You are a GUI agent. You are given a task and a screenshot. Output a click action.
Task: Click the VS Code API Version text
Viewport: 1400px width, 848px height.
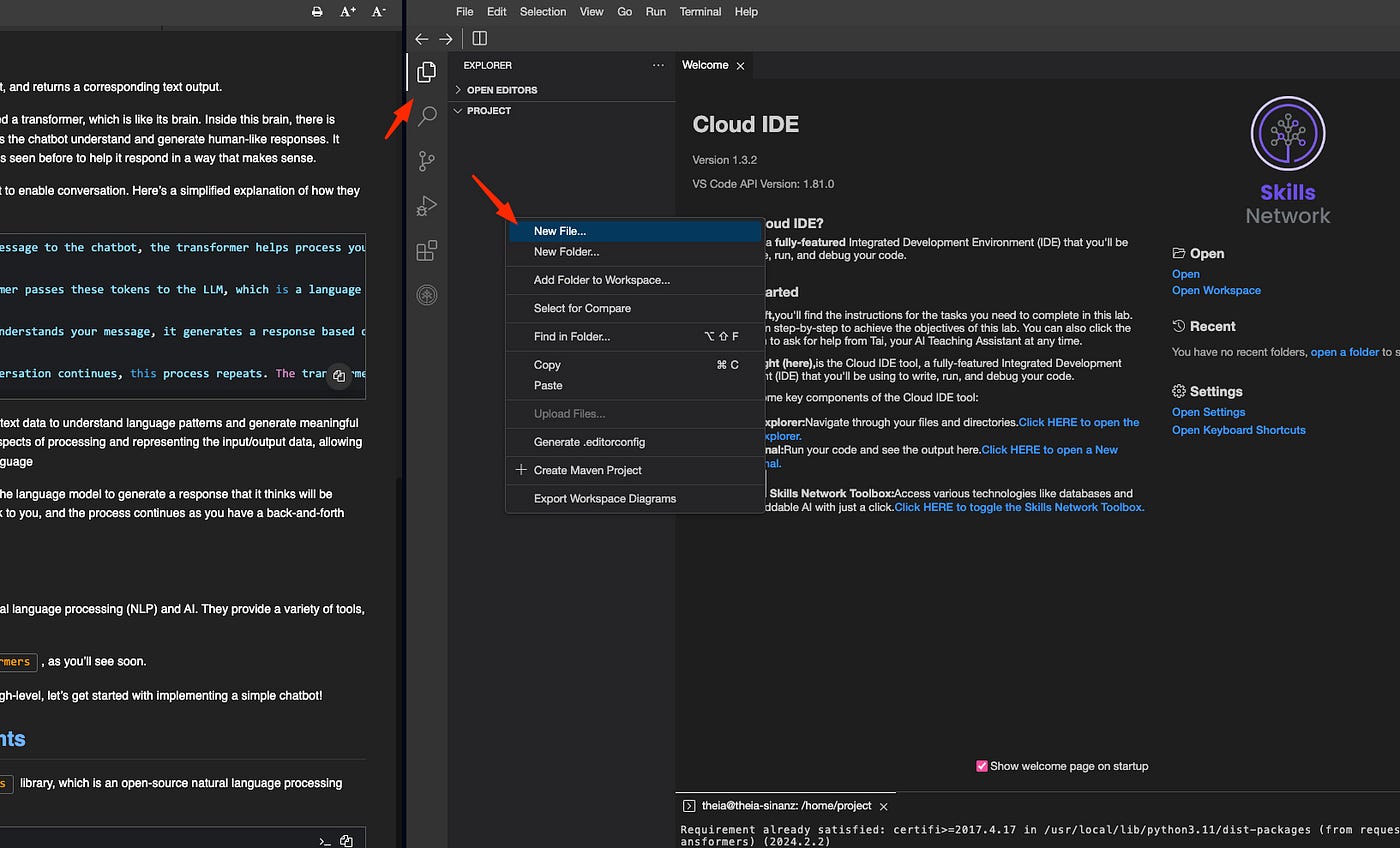[x=763, y=184]
